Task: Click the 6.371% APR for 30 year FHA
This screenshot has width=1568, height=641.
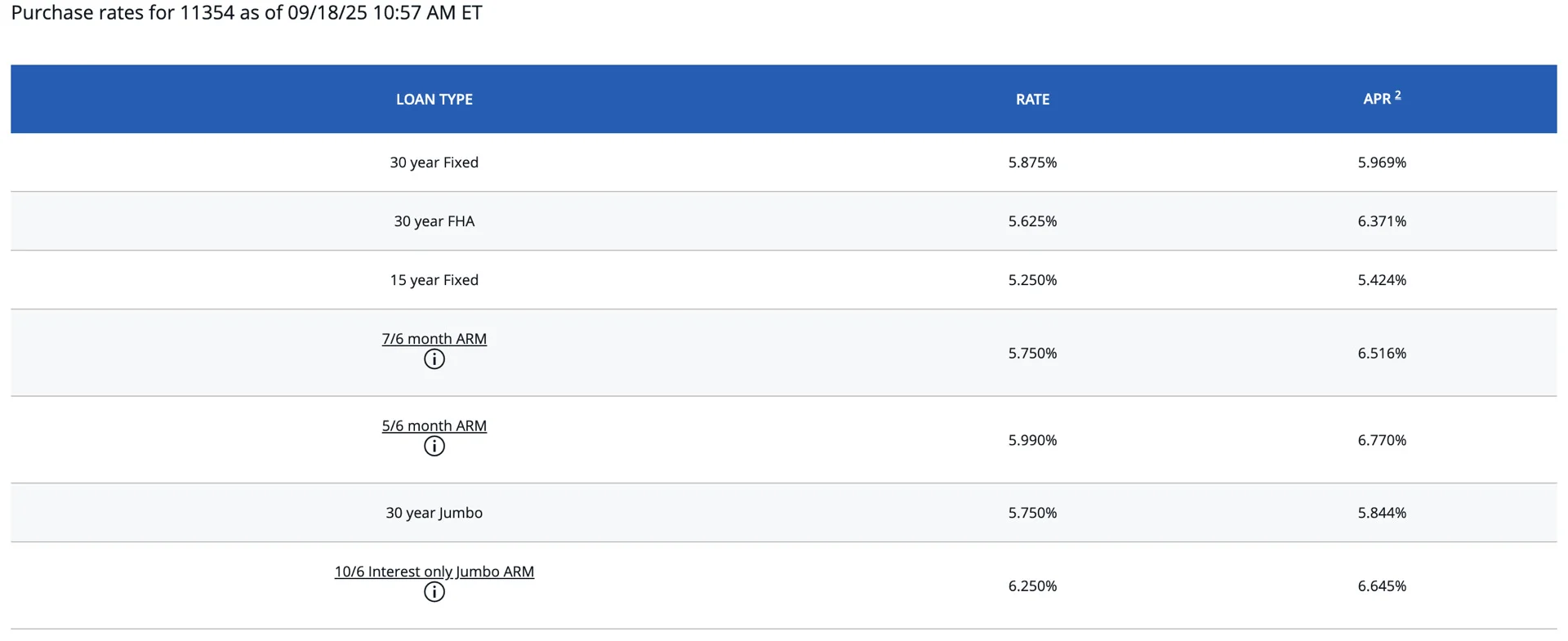Action: point(1382,221)
